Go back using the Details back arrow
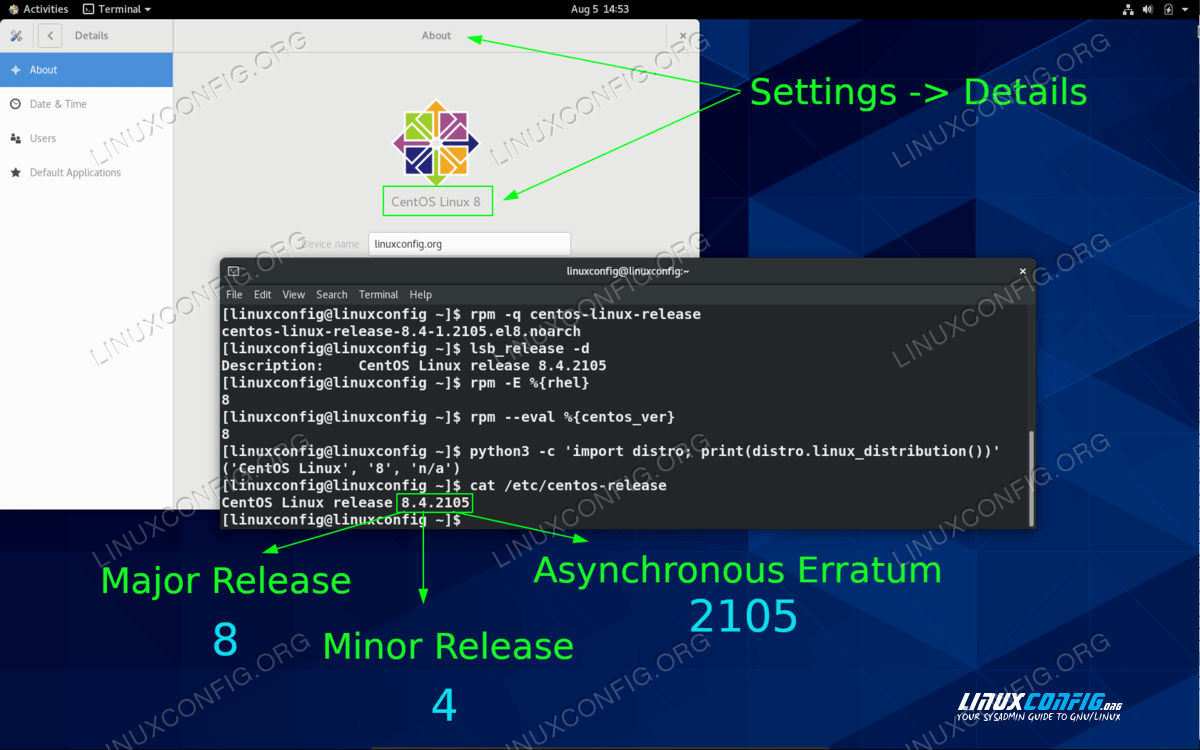Viewport: 1200px width, 750px height. pos(49,36)
